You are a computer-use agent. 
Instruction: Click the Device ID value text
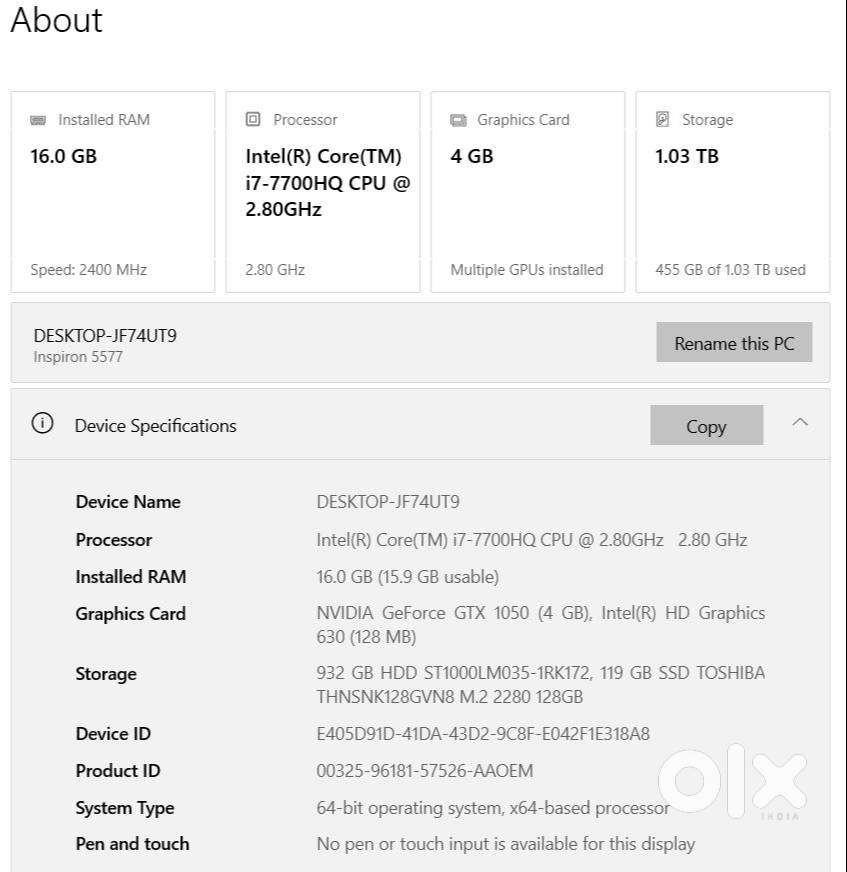click(482, 734)
